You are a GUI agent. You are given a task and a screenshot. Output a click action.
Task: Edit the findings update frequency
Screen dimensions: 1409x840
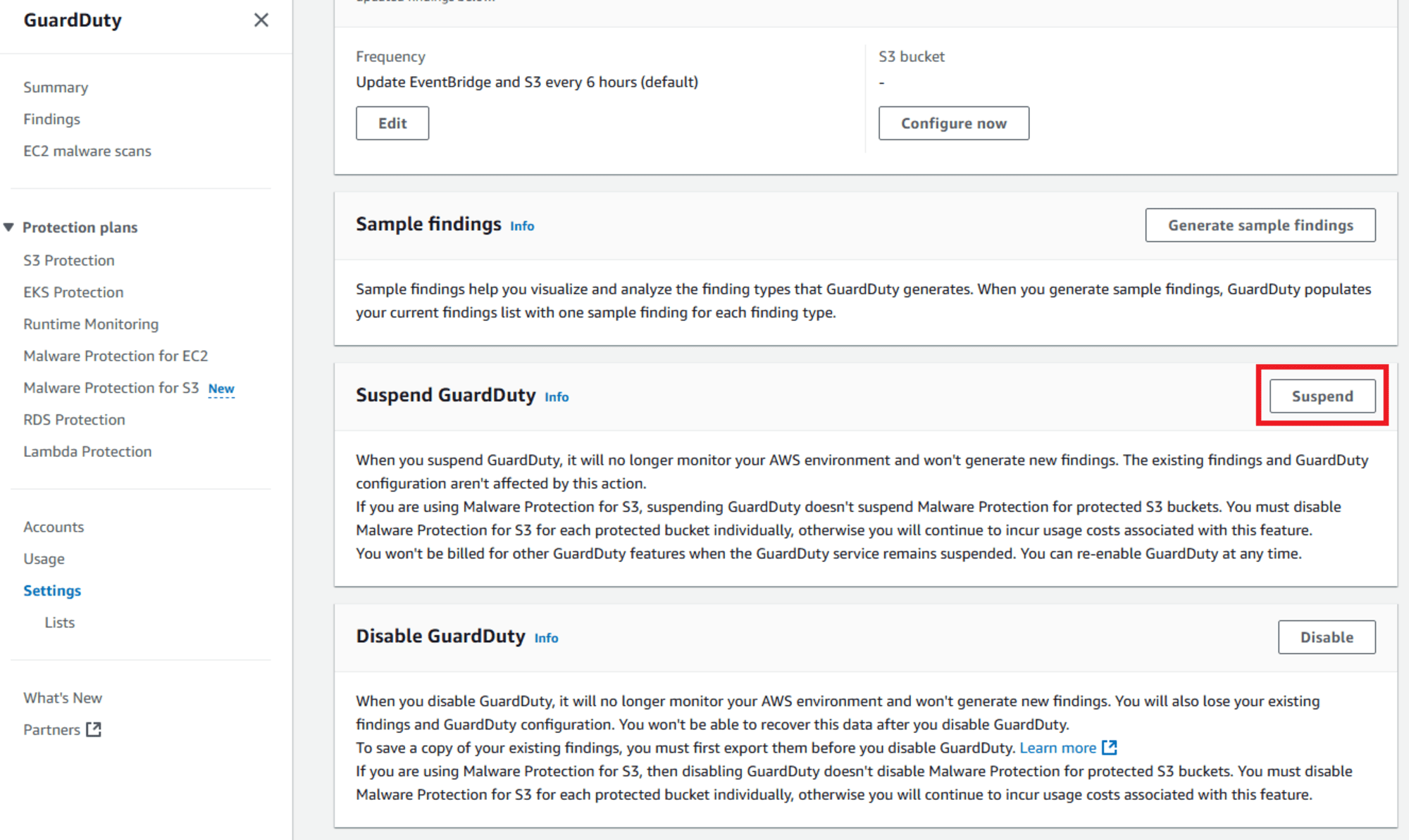[392, 123]
